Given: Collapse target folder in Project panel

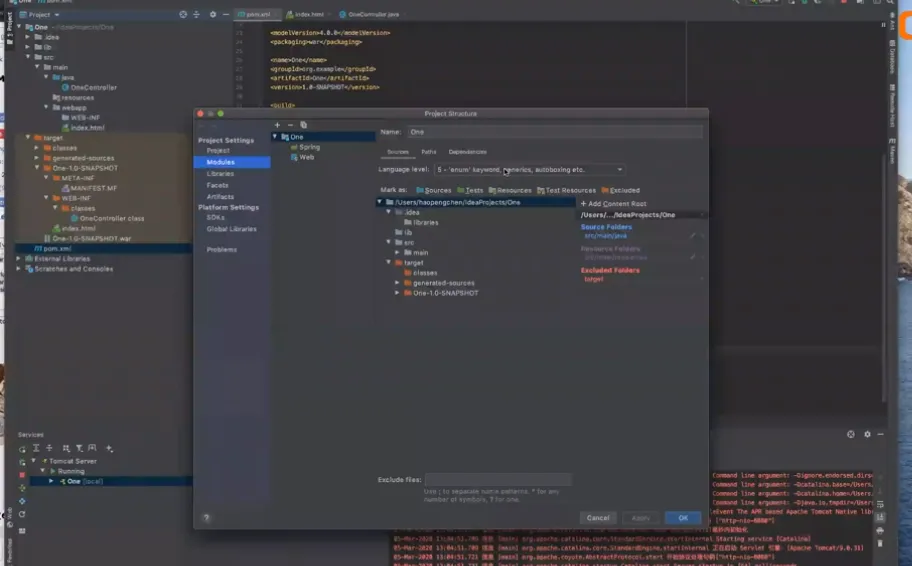Looking at the screenshot, I should tap(27, 138).
